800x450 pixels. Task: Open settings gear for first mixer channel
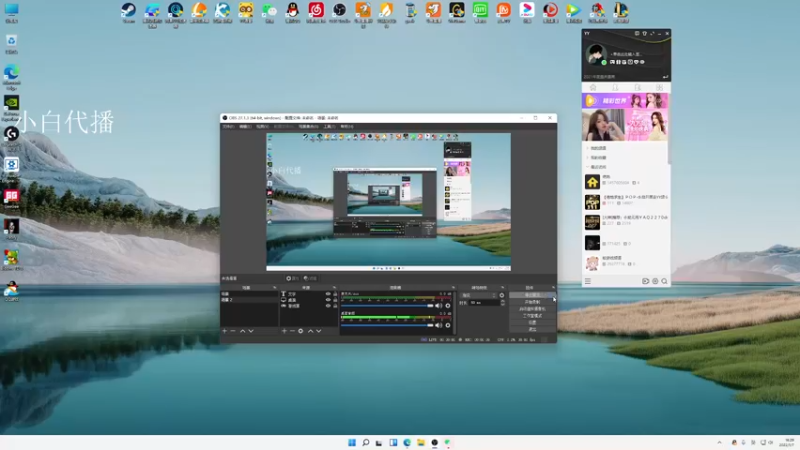[448, 306]
